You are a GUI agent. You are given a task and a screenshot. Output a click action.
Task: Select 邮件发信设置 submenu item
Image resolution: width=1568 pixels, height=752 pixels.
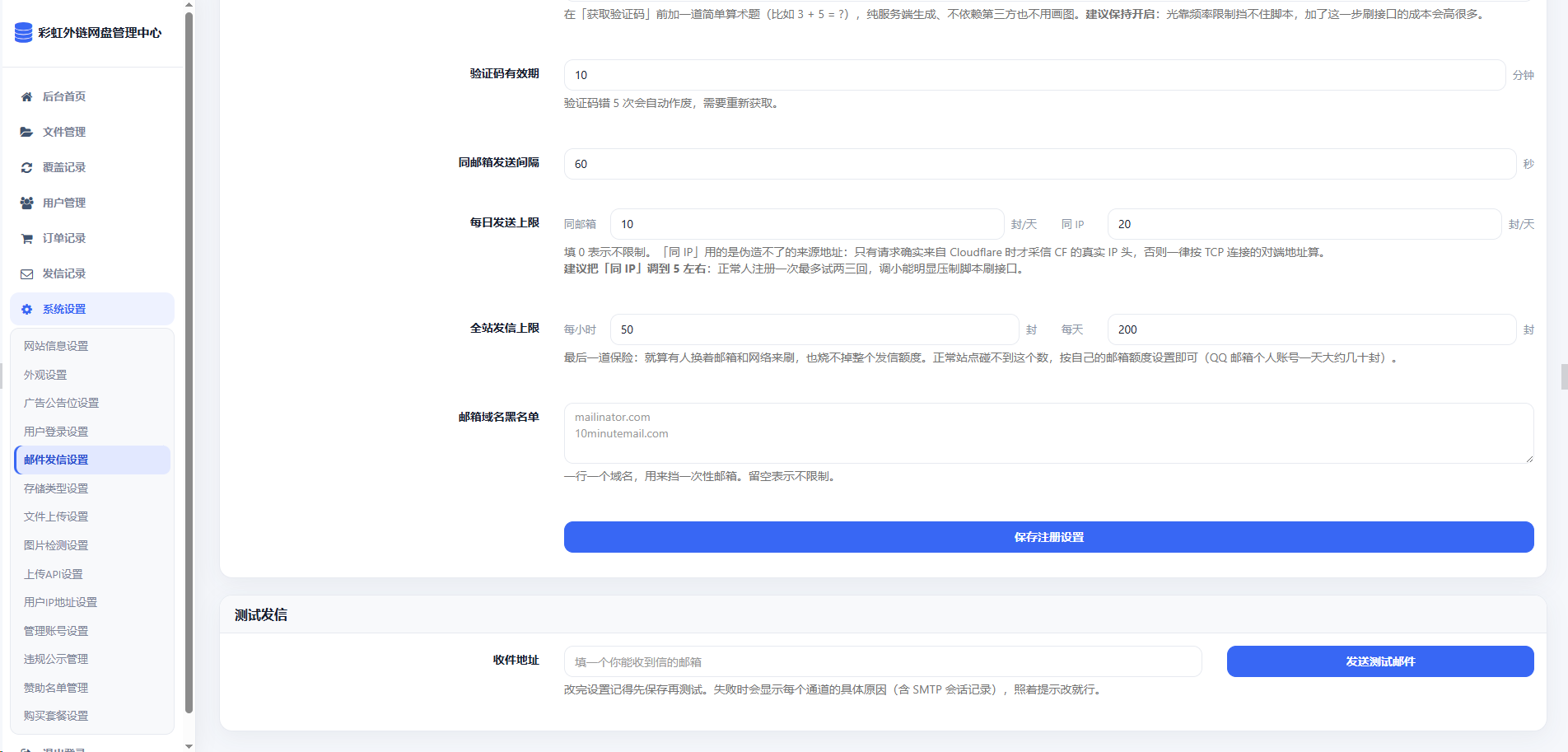[92, 460]
